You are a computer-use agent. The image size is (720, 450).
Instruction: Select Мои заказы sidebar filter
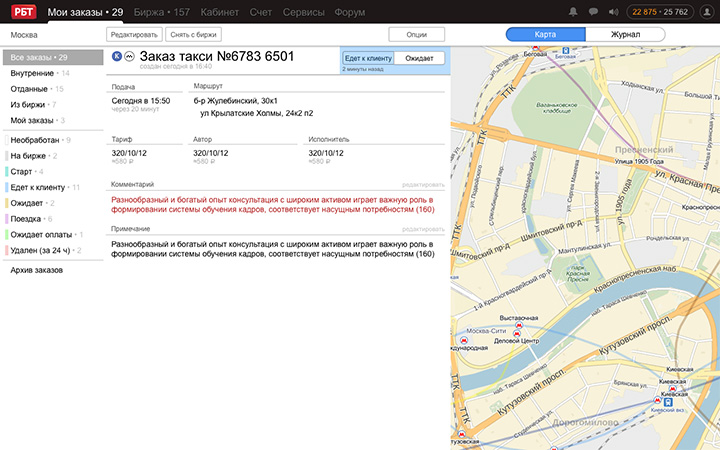click(x=38, y=120)
